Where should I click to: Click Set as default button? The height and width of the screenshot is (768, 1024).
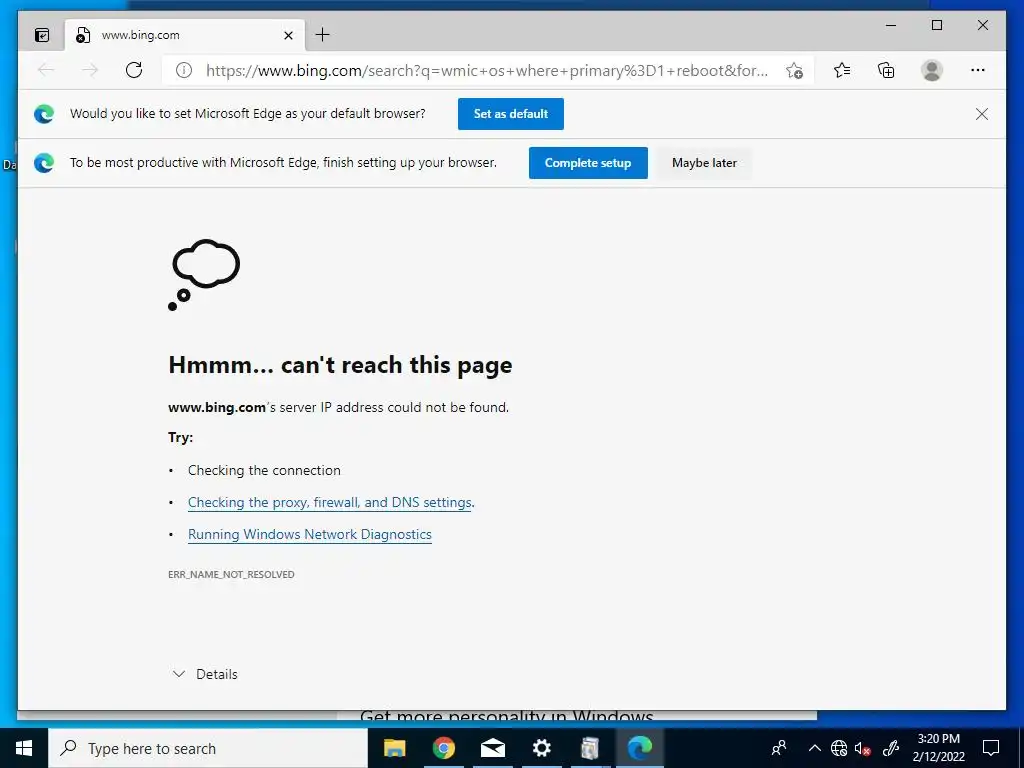pyautogui.click(x=511, y=114)
